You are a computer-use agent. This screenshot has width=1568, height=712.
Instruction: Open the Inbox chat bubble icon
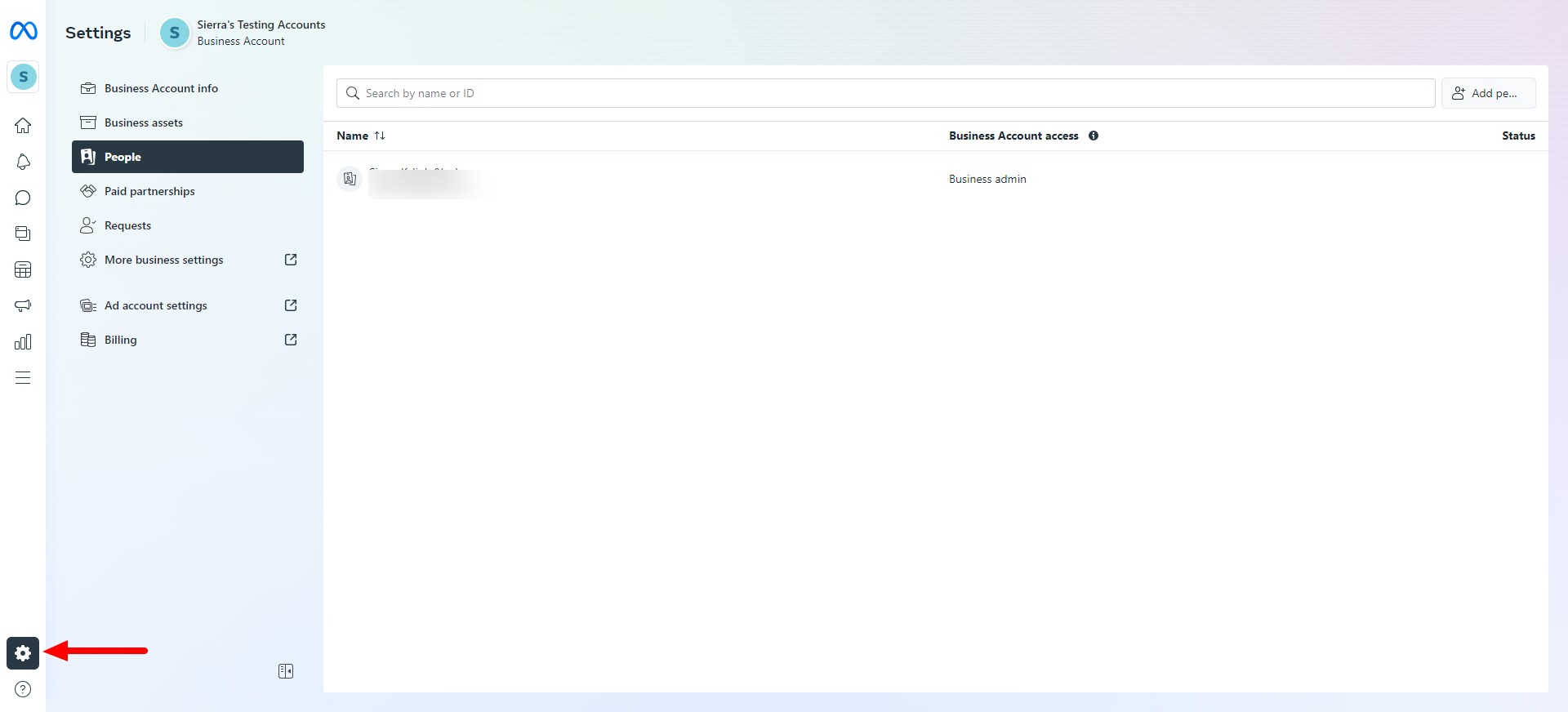pyautogui.click(x=23, y=198)
